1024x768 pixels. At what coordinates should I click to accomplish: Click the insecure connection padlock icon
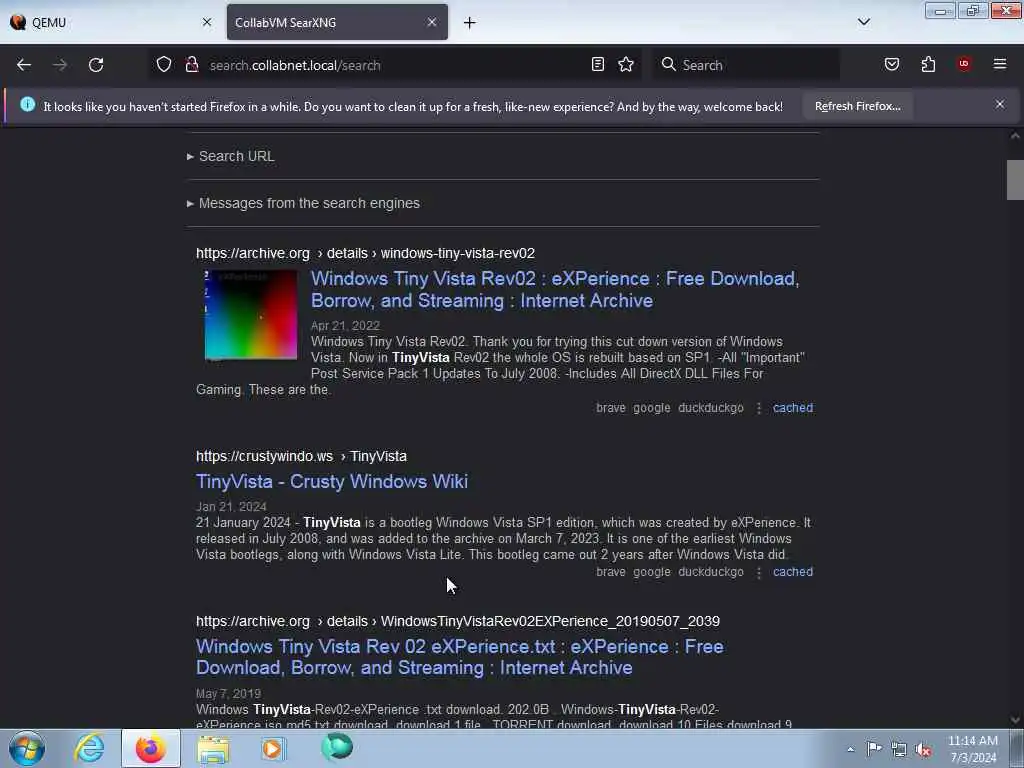(x=192, y=65)
